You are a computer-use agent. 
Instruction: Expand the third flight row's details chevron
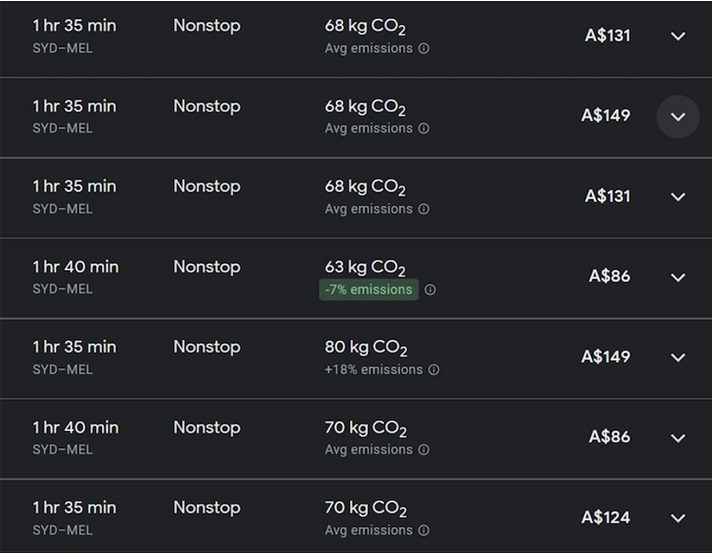(x=678, y=197)
